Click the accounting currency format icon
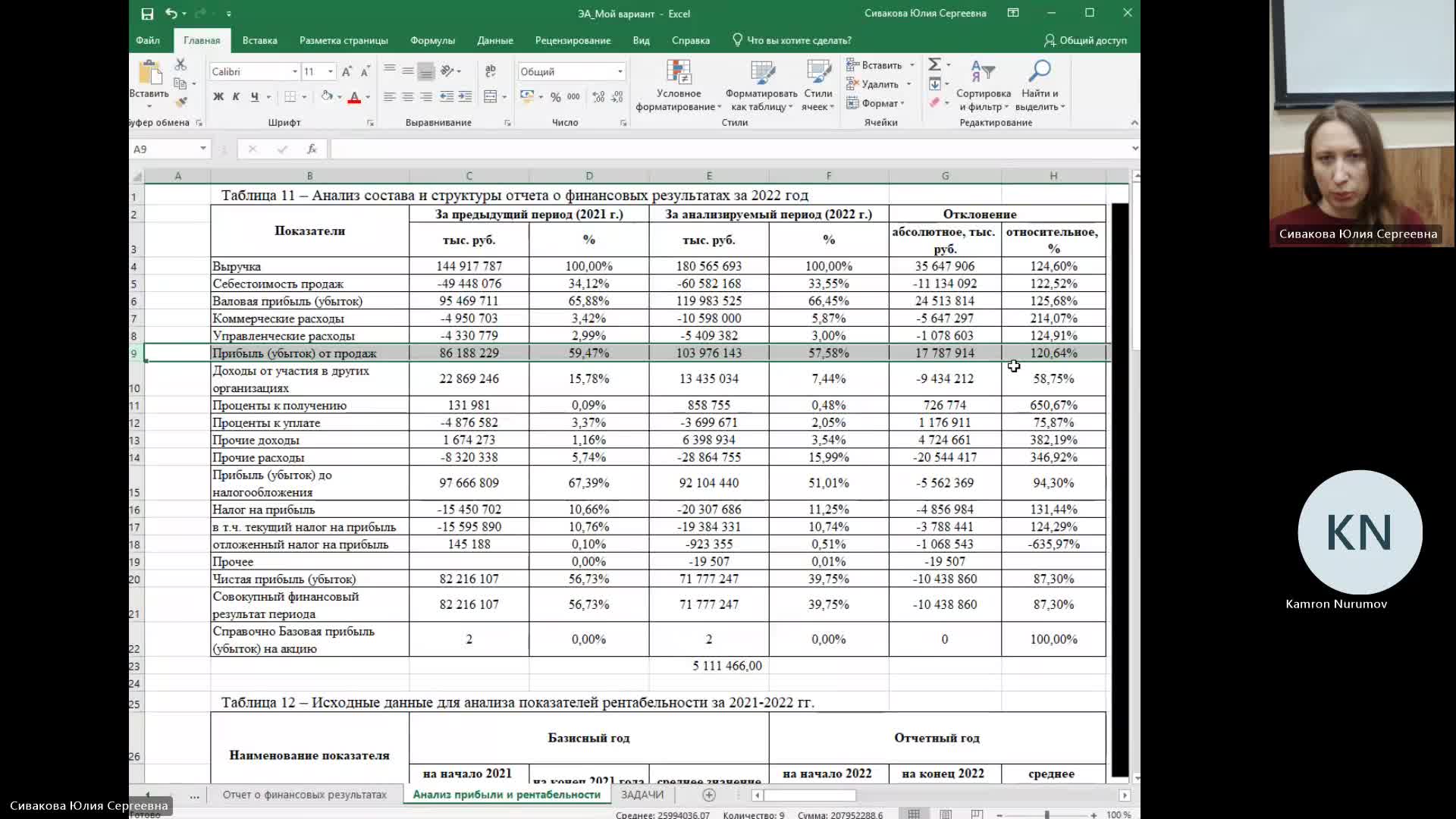The height and width of the screenshot is (819, 1456). click(527, 96)
